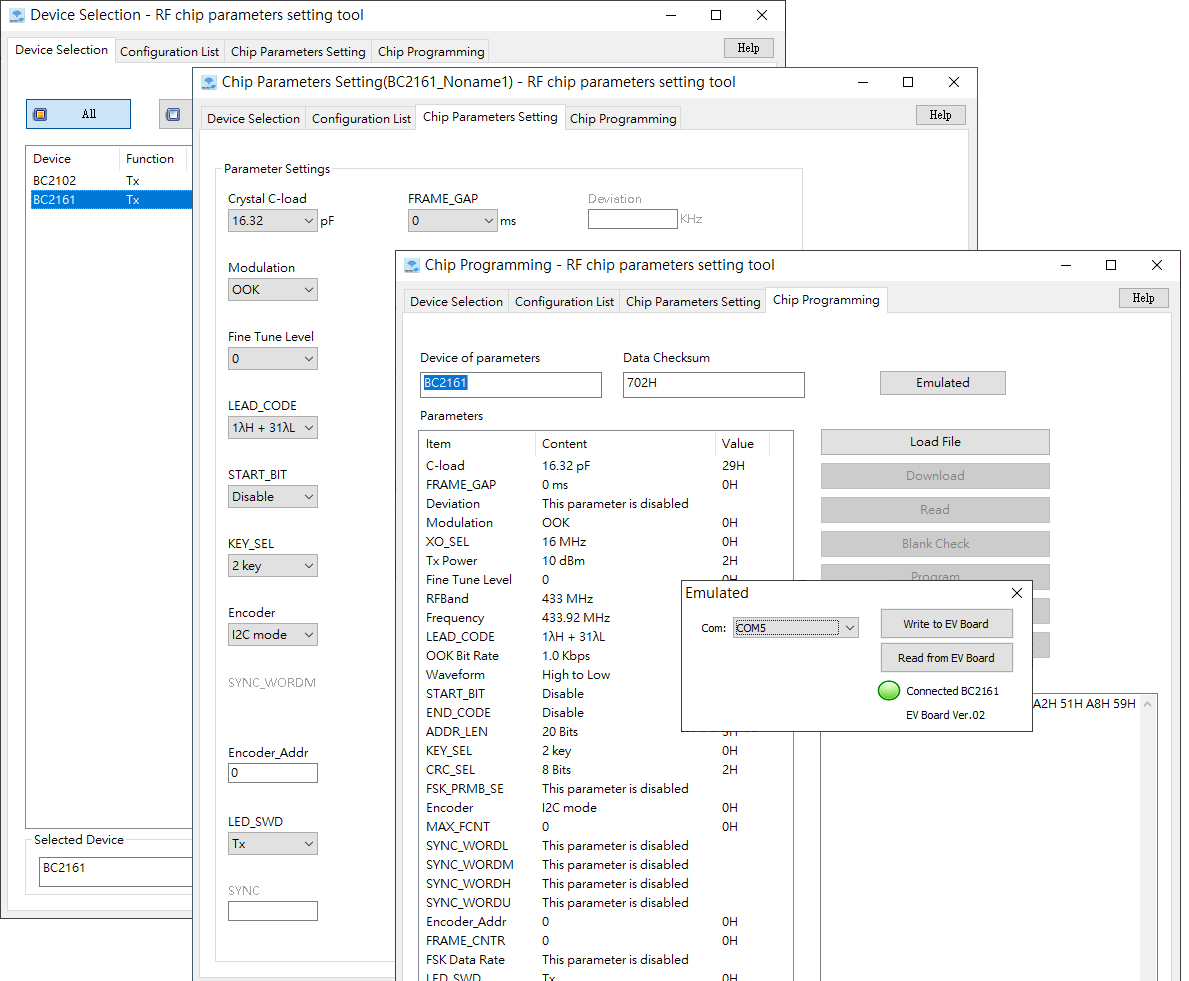Click the All devices filter button
This screenshot has width=1189, height=981.
pos(78,114)
